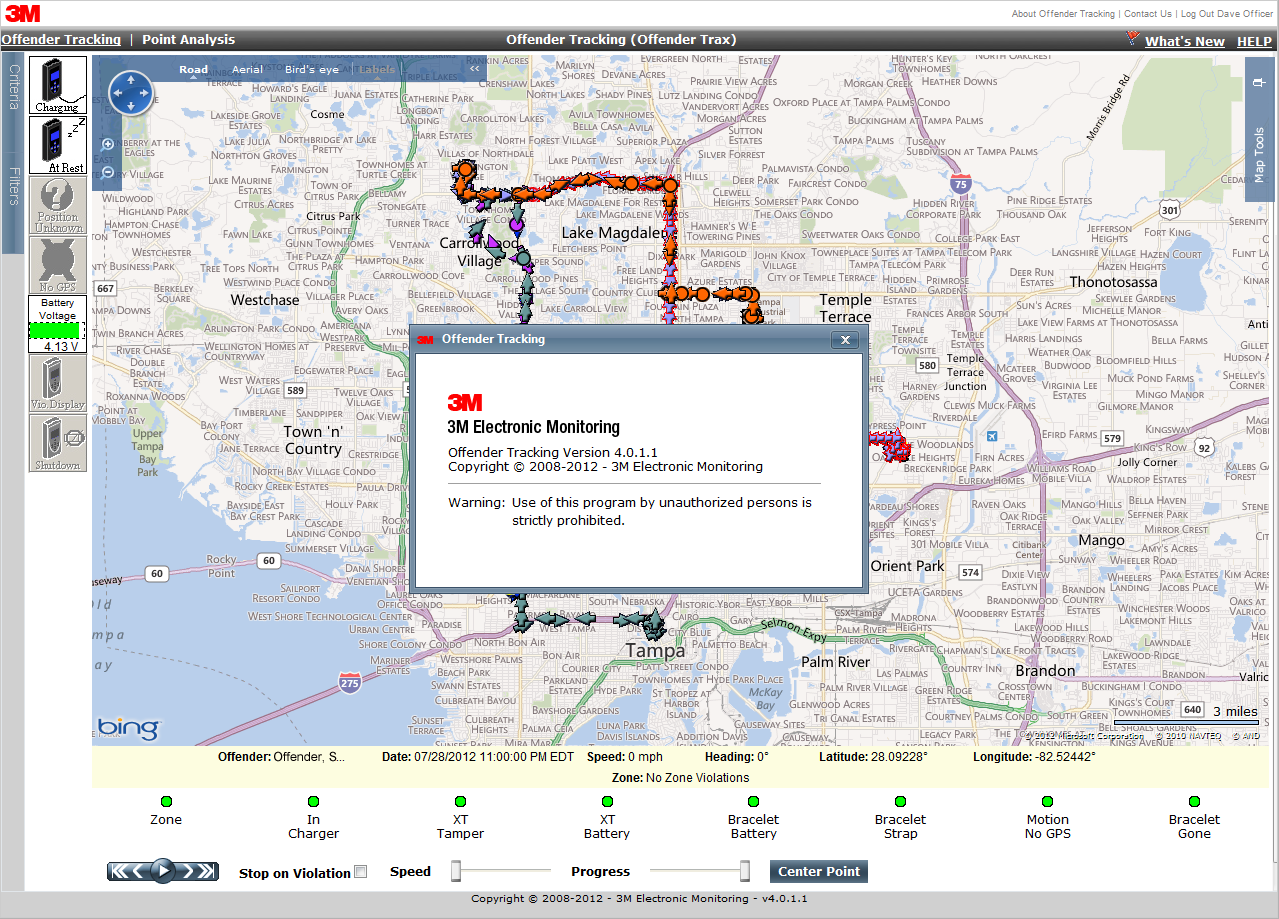
Task: Close the Offender Tracking about dialog
Action: 845,340
